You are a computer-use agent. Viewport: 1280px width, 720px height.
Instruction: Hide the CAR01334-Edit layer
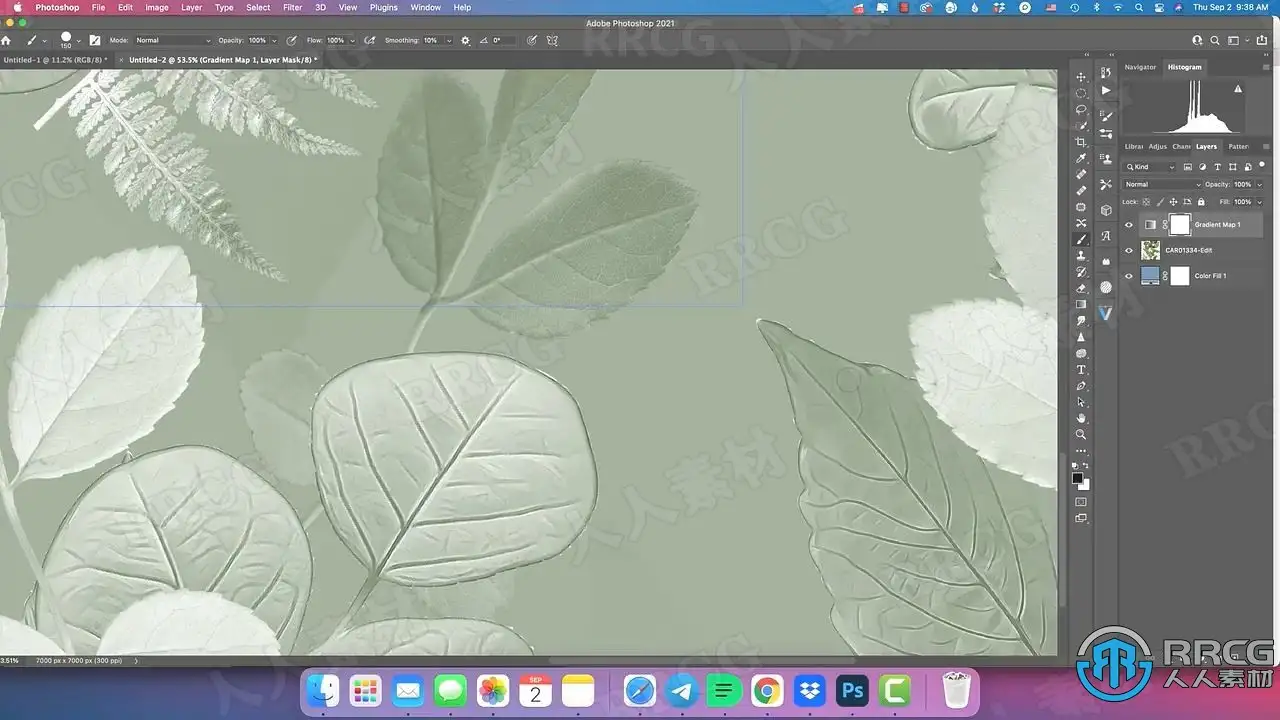[x=1129, y=250]
